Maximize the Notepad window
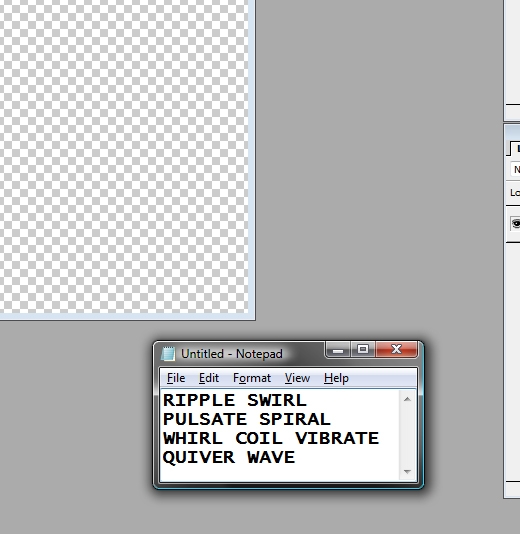This screenshot has height=534, width=520. click(363, 349)
